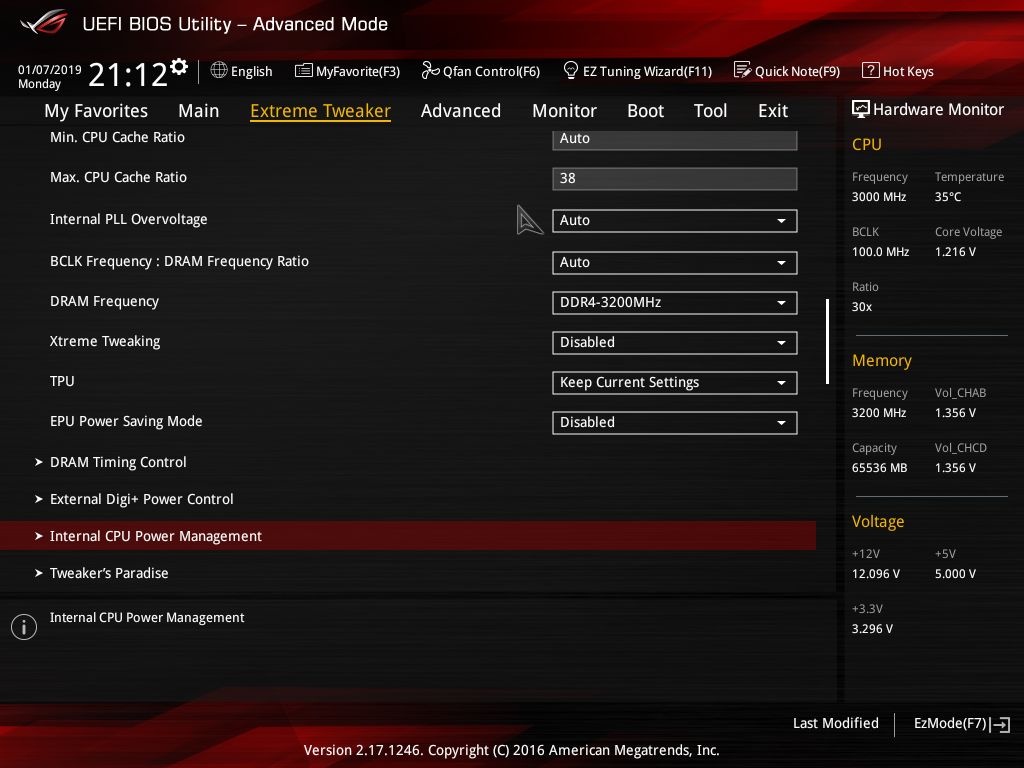The height and width of the screenshot is (768, 1024).
Task: Click CPU temperature value 35°C
Action: click(948, 197)
